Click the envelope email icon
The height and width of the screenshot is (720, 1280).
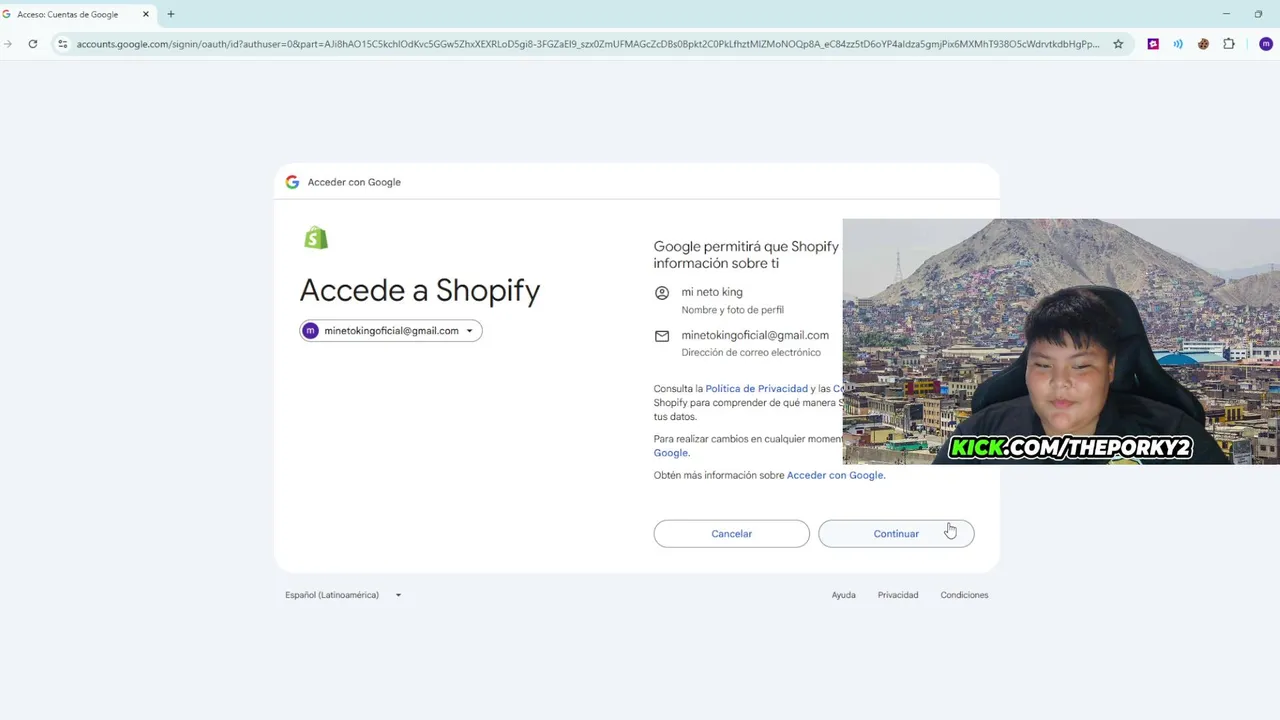coord(662,336)
